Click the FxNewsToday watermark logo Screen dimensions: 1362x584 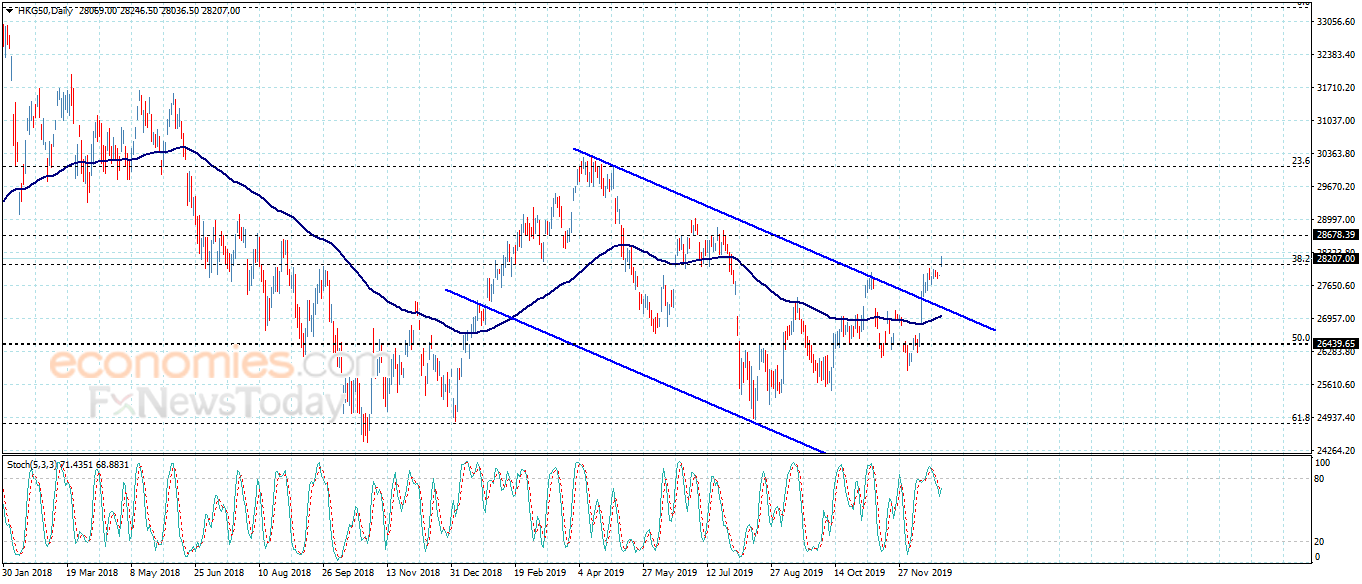(216, 403)
